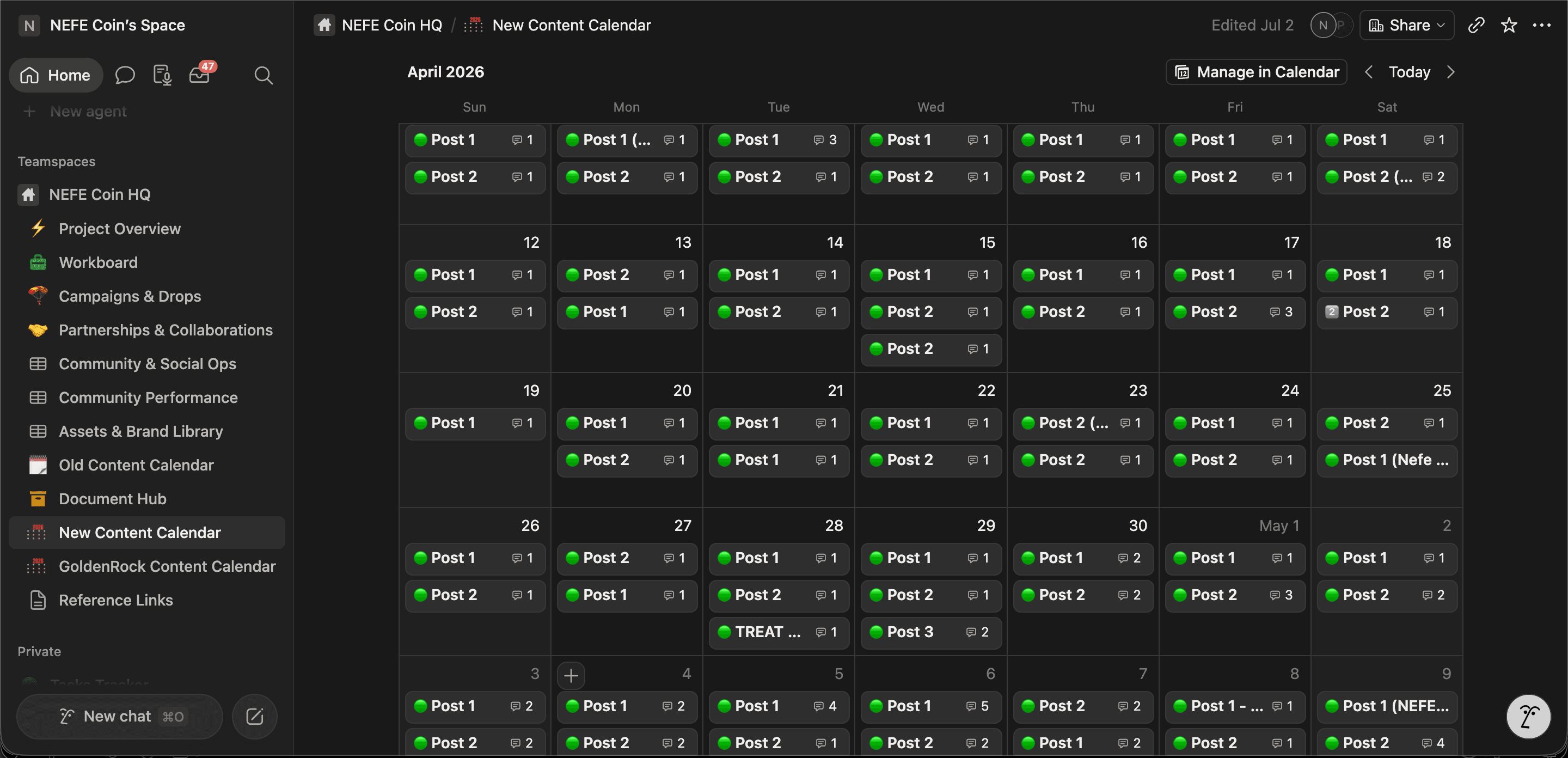
Task: Open the inbox icon with 47 badge
Action: 200,75
